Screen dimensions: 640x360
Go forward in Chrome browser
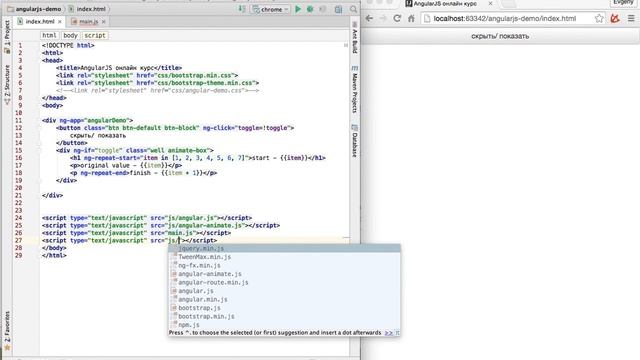tap(383, 18)
